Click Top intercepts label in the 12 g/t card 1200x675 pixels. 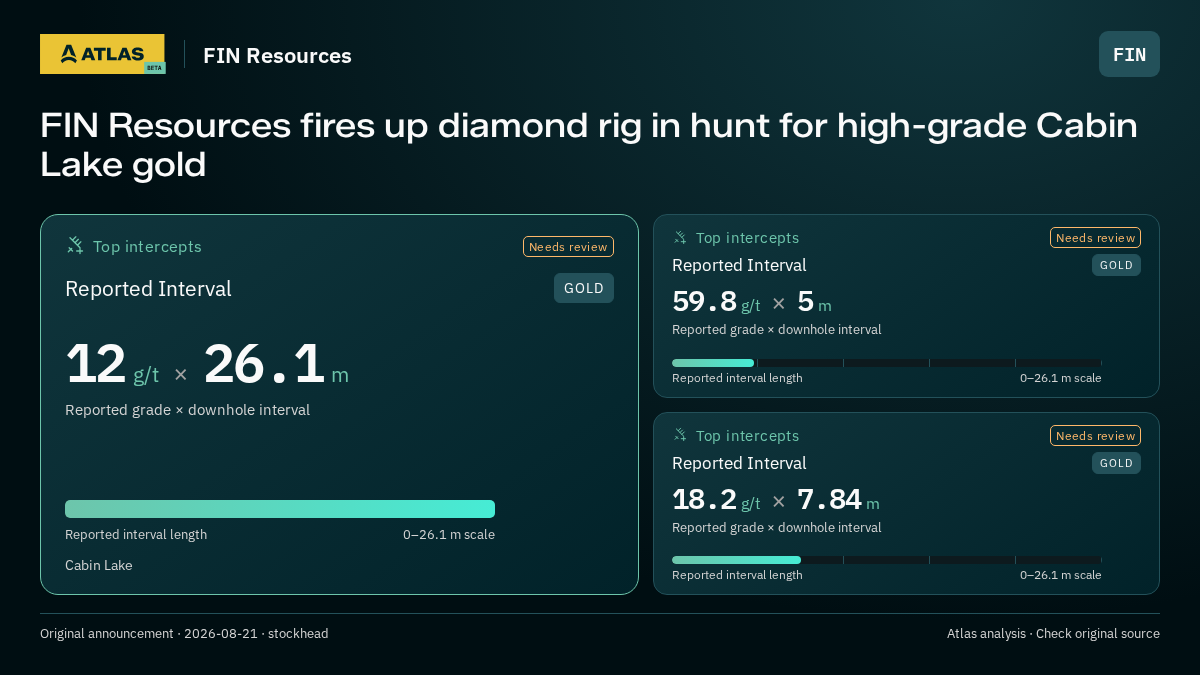pyautogui.click(x=147, y=246)
